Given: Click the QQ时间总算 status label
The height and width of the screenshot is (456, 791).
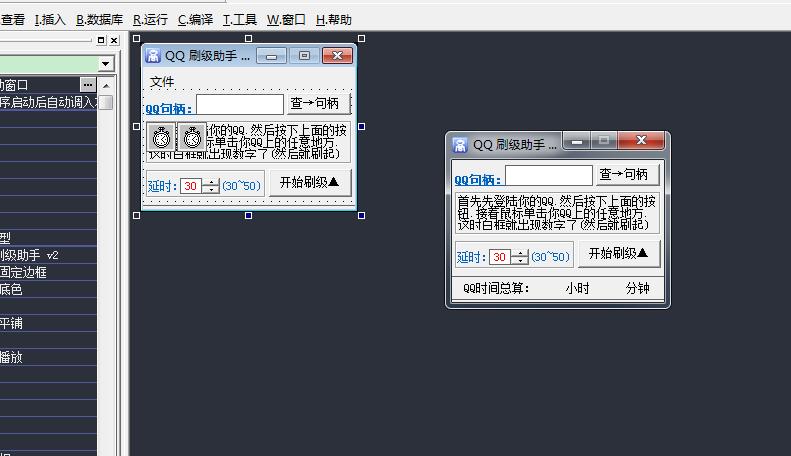Looking at the screenshot, I should click(x=496, y=289).
